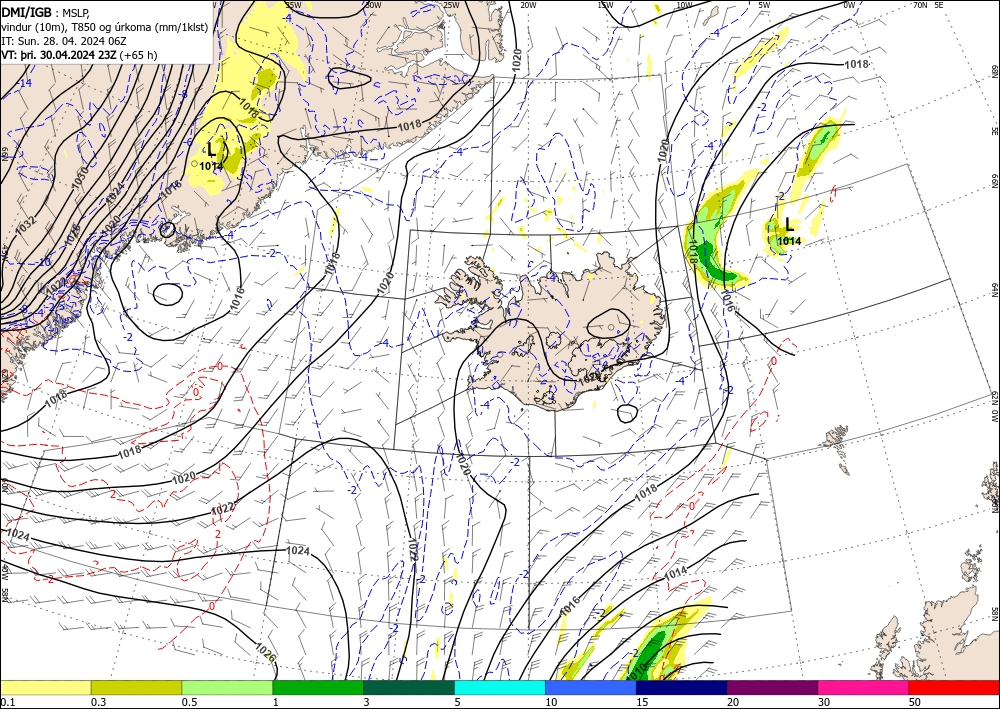Click the 'vindur (10m), T850 og úrkoma' line

[x=105, y=26]
